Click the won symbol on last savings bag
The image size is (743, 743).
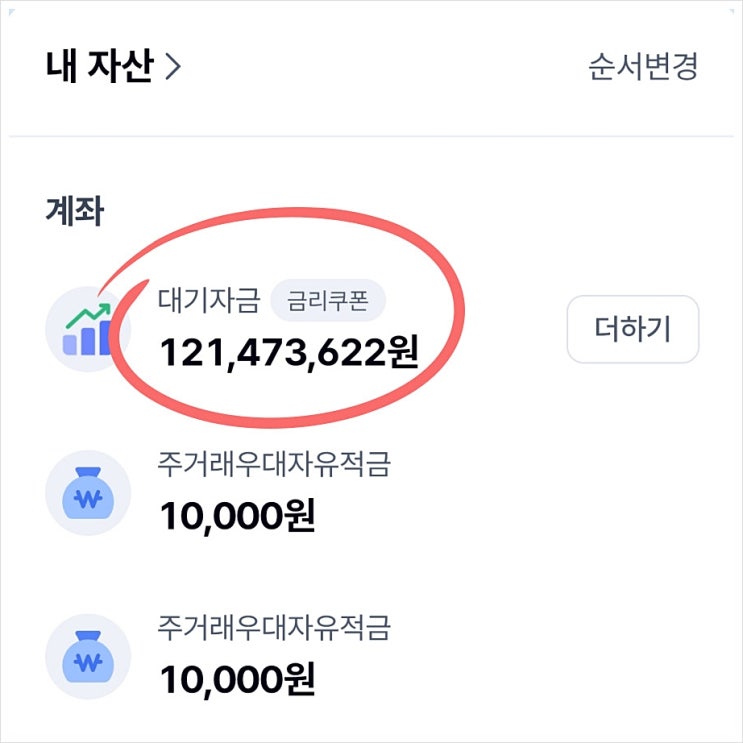point(90,665)
